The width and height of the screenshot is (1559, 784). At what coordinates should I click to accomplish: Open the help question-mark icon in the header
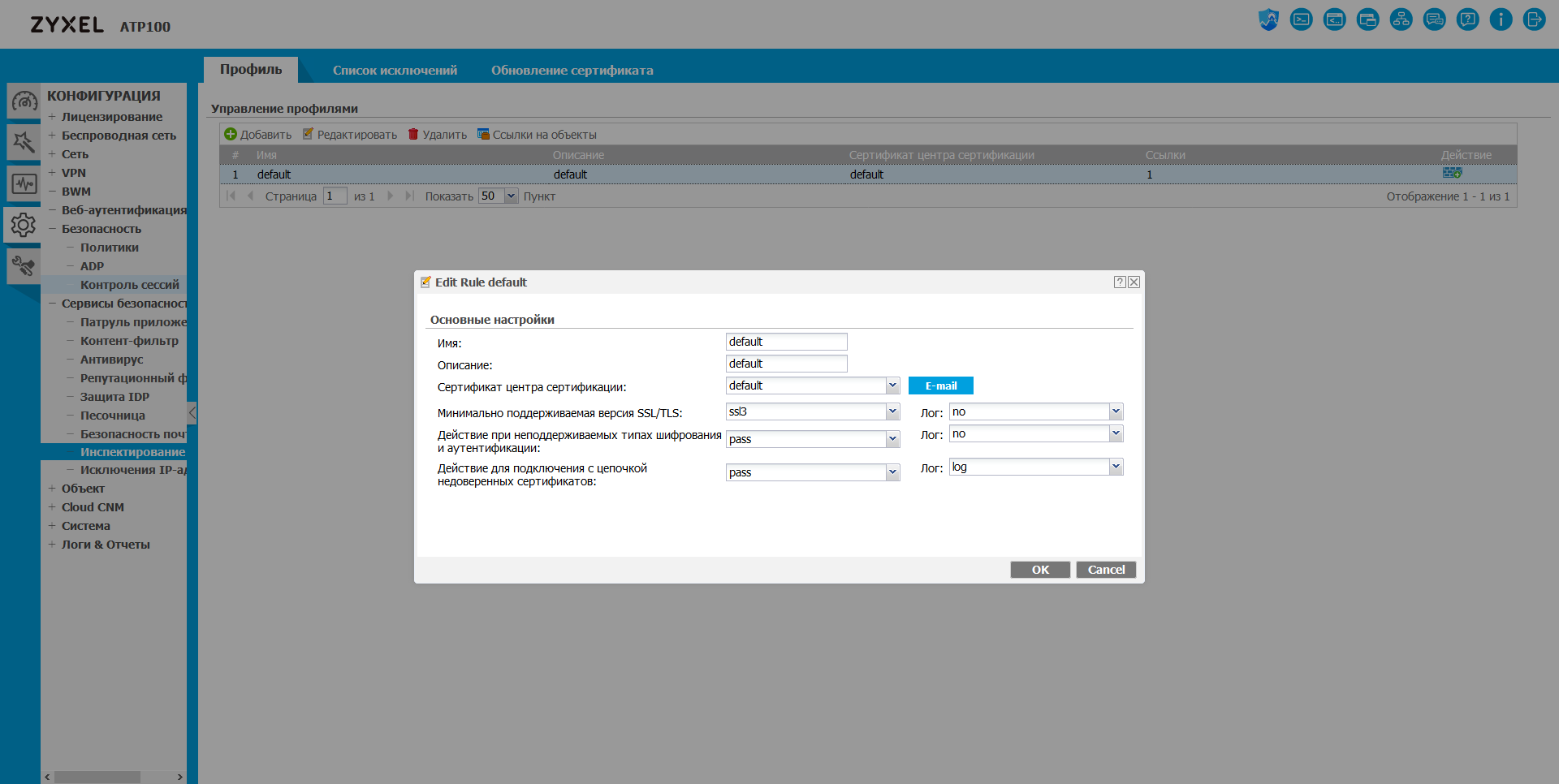[1468, 19]
